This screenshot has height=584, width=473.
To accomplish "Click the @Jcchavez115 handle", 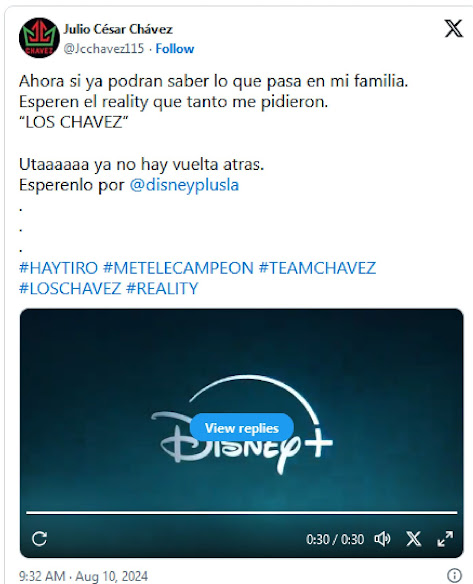I will [x=104, y=49].
